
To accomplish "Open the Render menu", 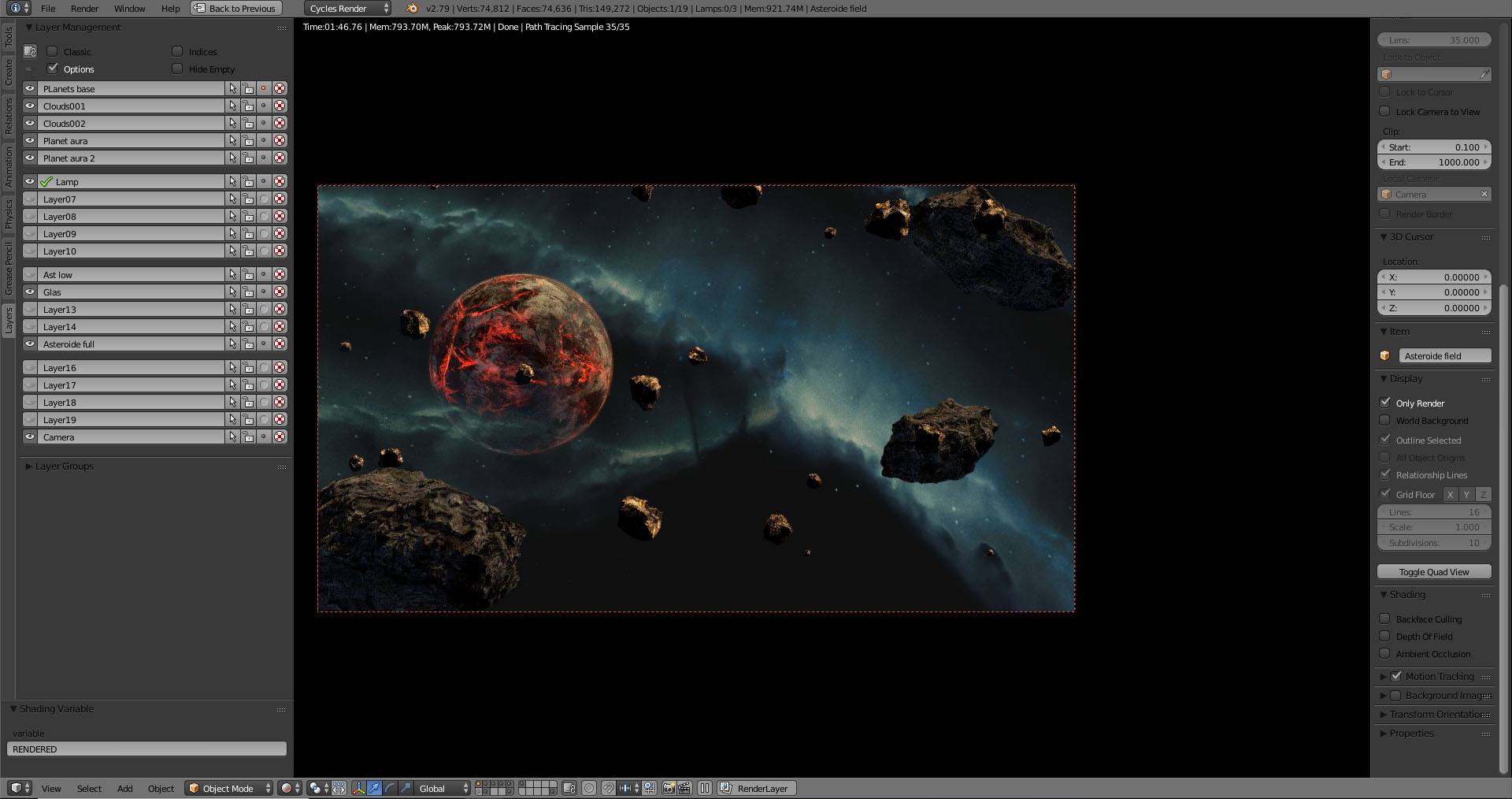I will (84, 9).
